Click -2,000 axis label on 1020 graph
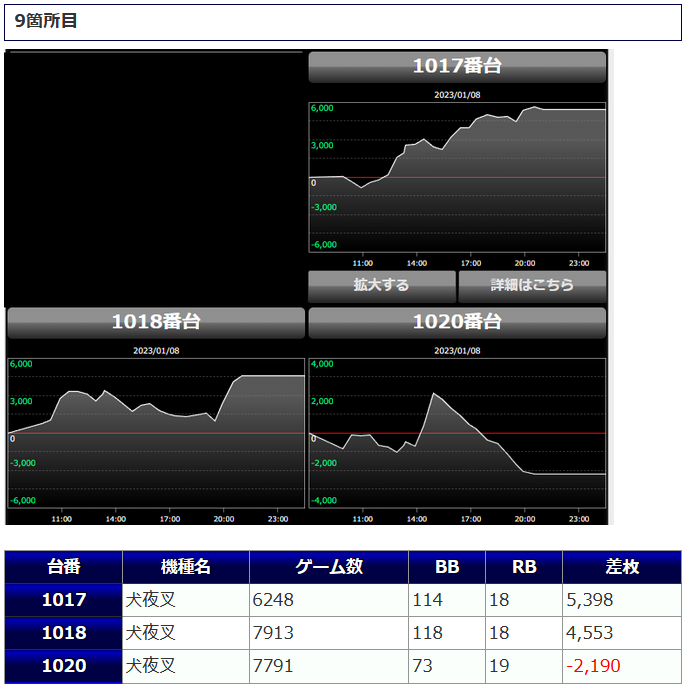 coord(324,463)
